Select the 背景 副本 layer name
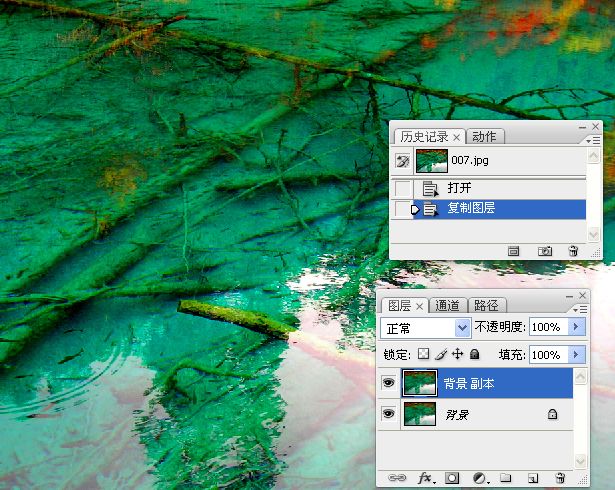This screenshot has height=490, width=615. pyautogui.click(x=468, y=384)
